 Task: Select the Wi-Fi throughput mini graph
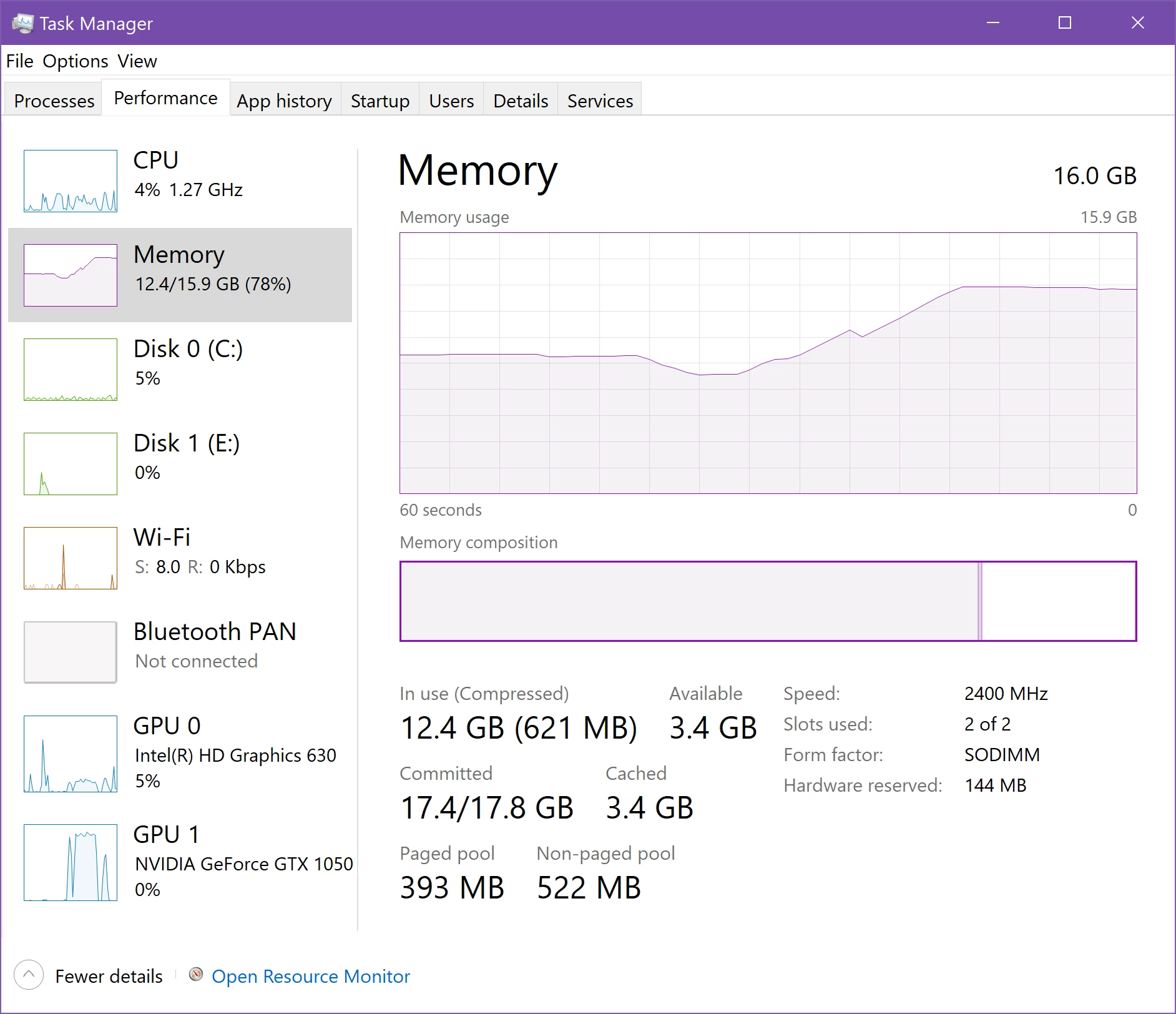71,558
